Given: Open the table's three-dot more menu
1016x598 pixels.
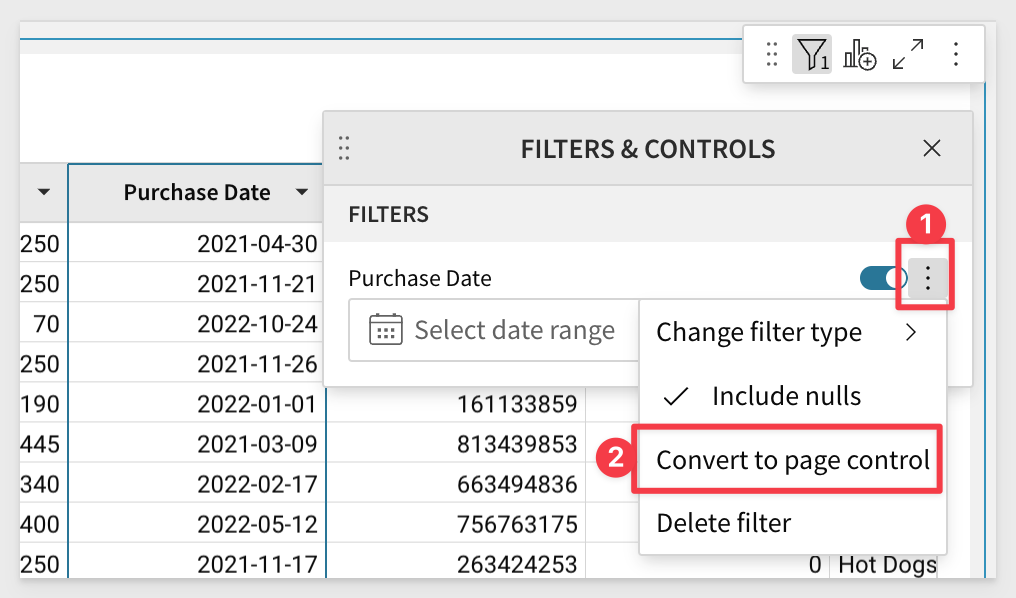Looking at the screenshot, I should pyautogui.click(x=956, y=55).
